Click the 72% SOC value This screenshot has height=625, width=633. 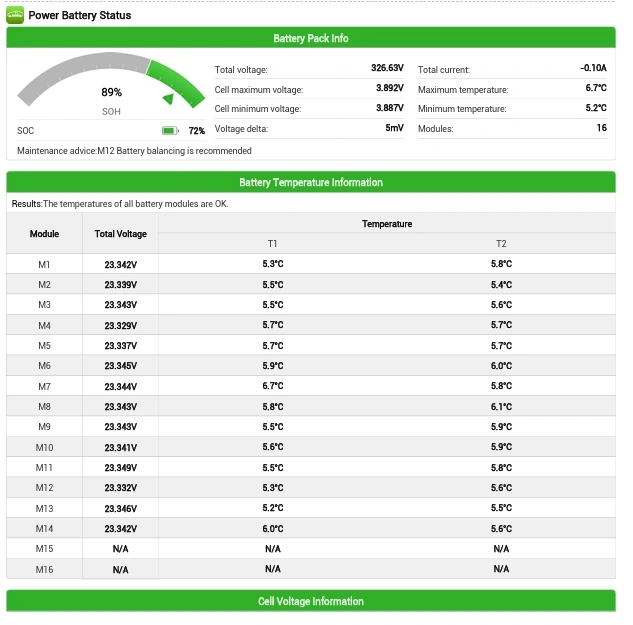coord(196,131)
